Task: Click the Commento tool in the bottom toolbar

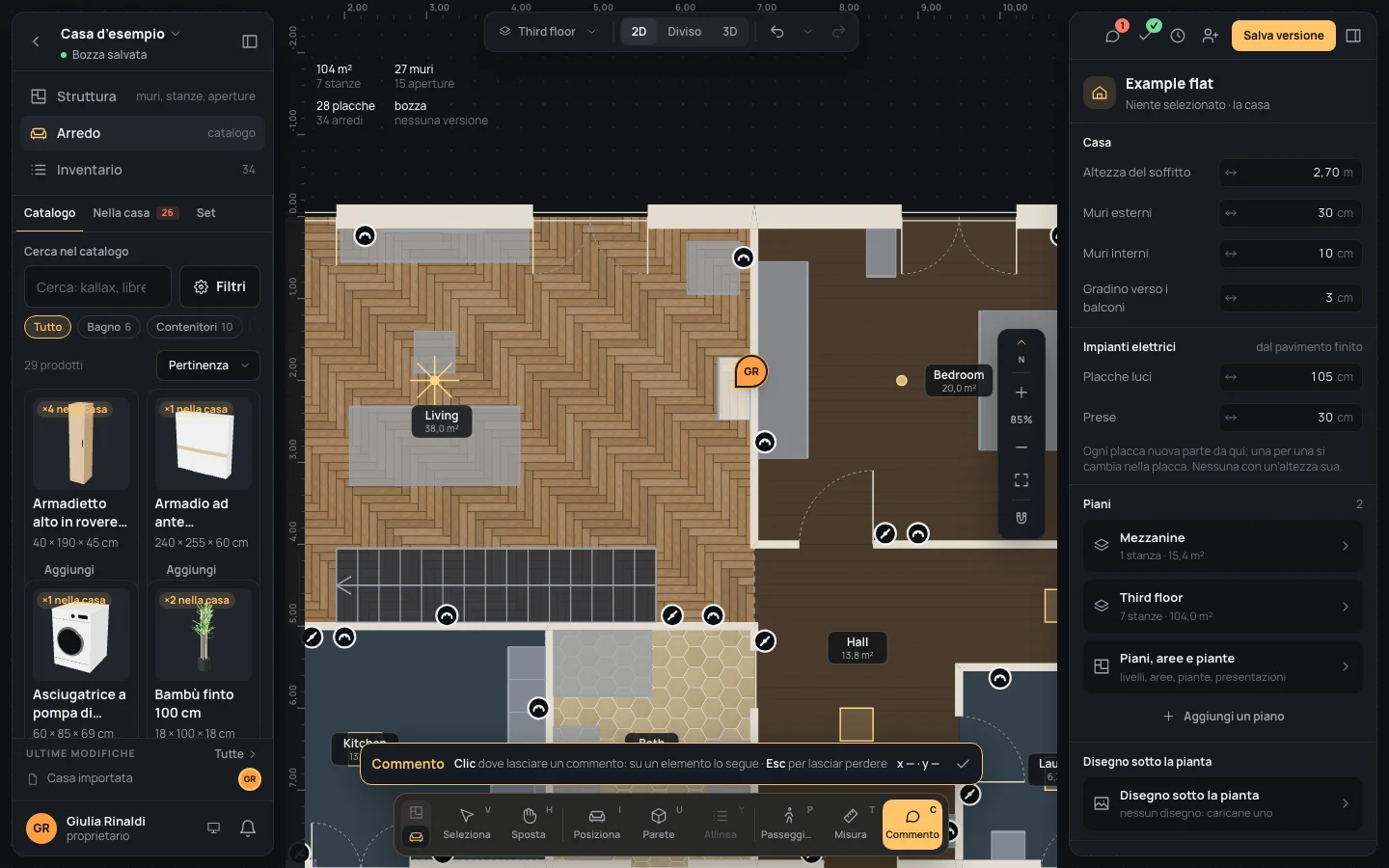Action: [x=912, y=824]
